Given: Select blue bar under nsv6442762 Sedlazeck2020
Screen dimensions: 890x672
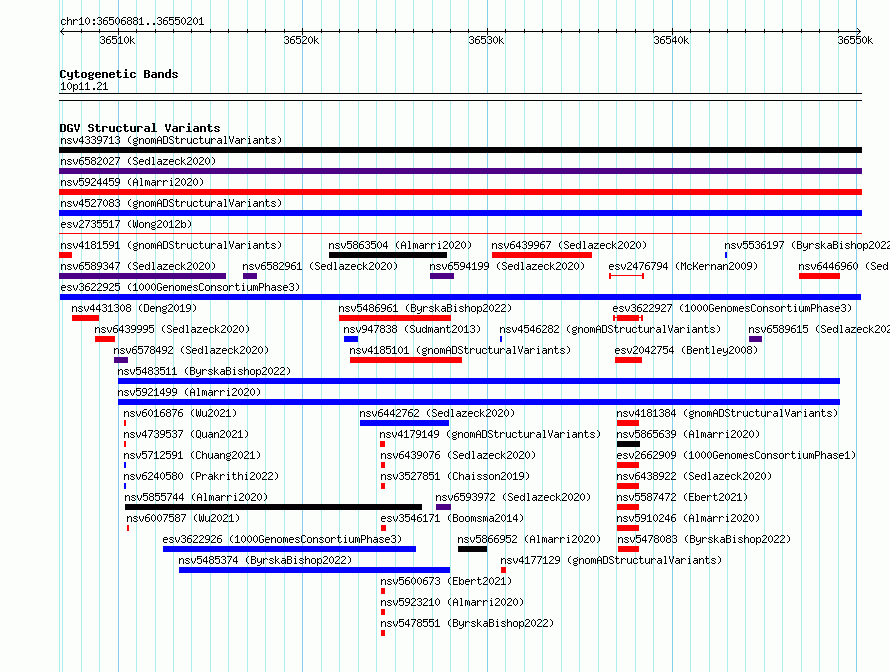Looking at the screenshot, I should pyautogui.click(x=404, y=423).
